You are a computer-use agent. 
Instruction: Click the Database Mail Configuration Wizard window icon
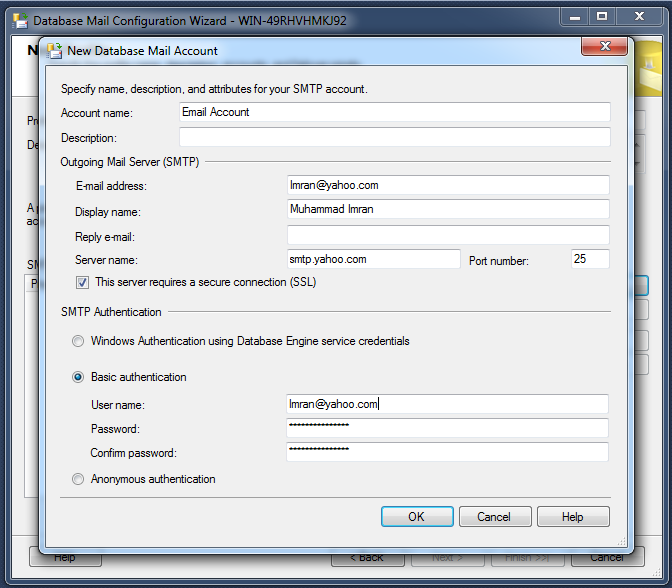pyautogui.click(x=19, y=19)
